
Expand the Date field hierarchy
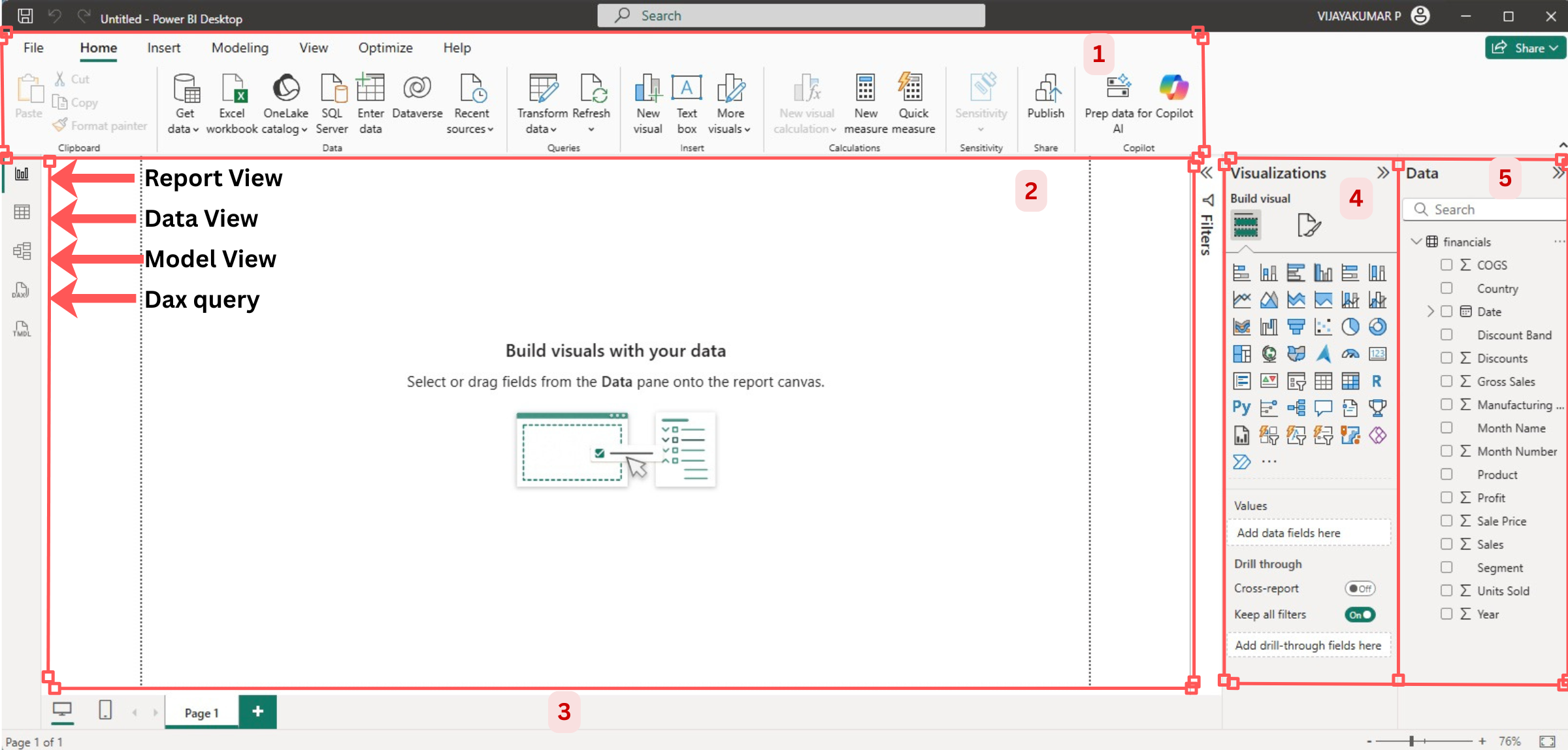click(1430, 312)
